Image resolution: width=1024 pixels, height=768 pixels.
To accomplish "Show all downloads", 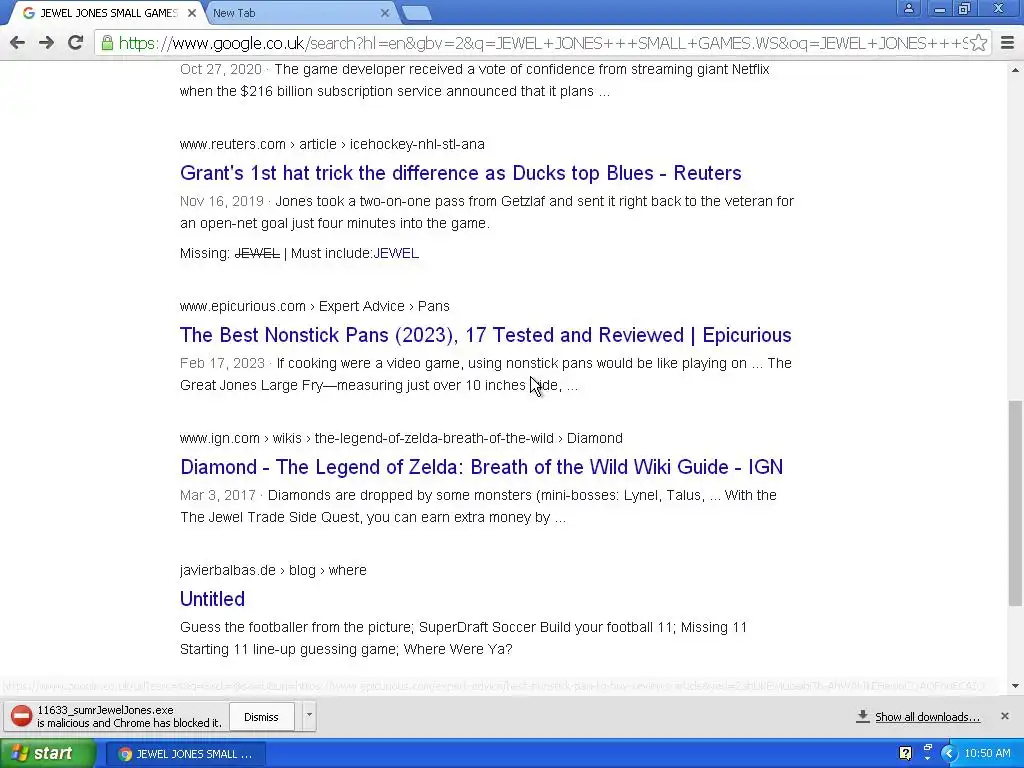I will pos(927,717).
